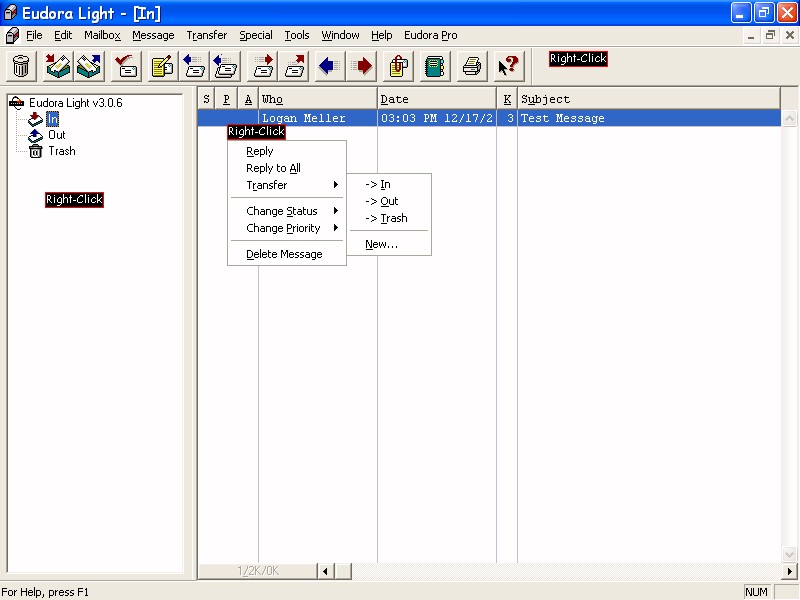Click the NUM indicator in status bar

757,592
